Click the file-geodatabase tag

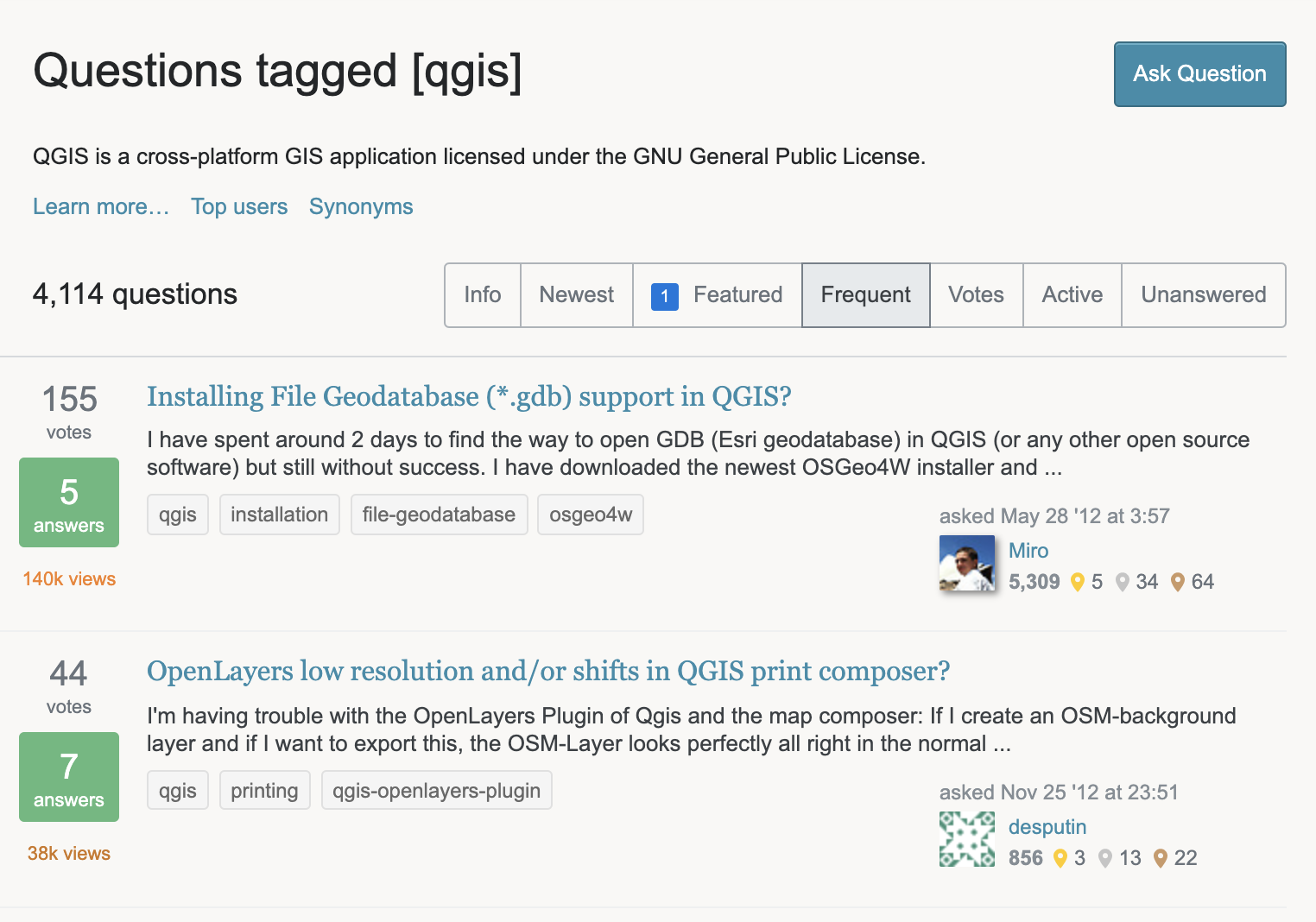click(x=439, y=515)
